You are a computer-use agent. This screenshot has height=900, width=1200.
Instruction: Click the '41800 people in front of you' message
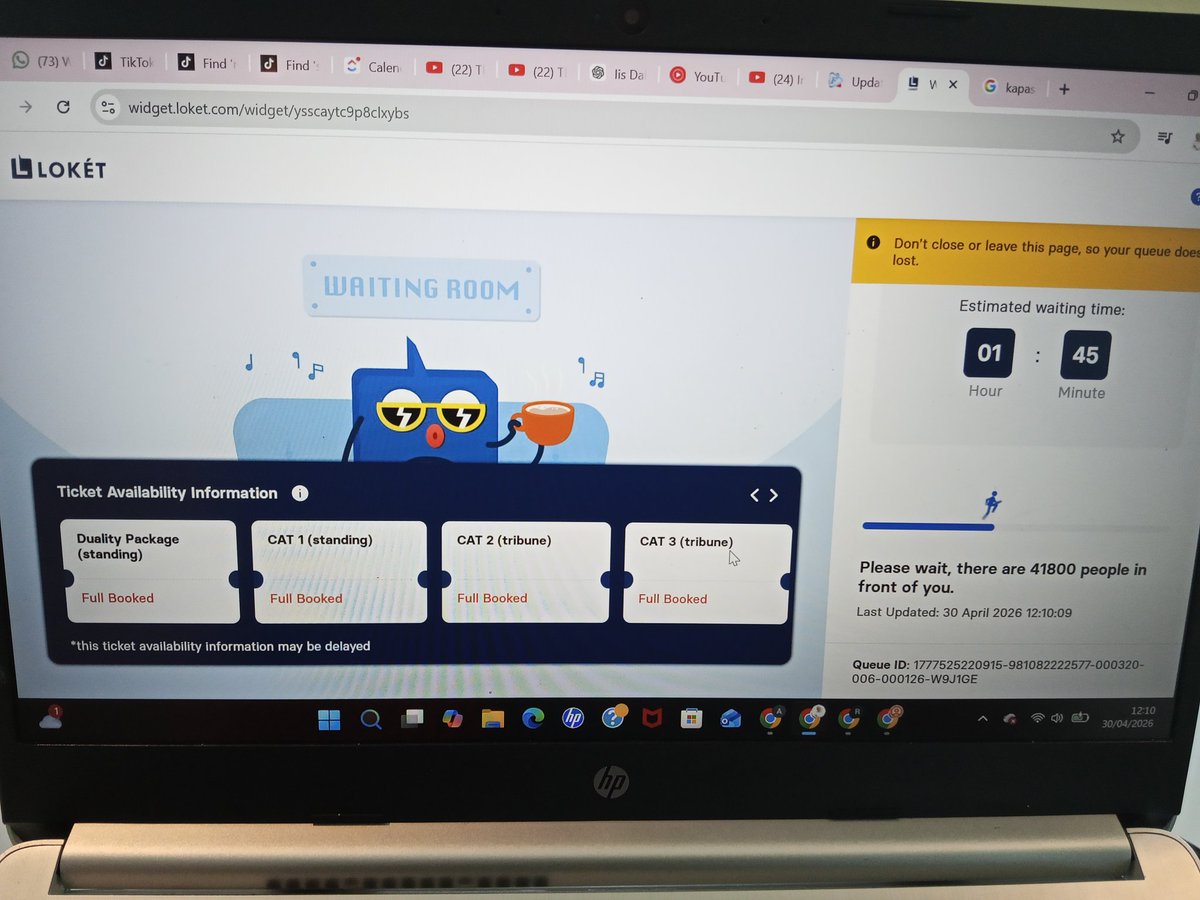1002,577
